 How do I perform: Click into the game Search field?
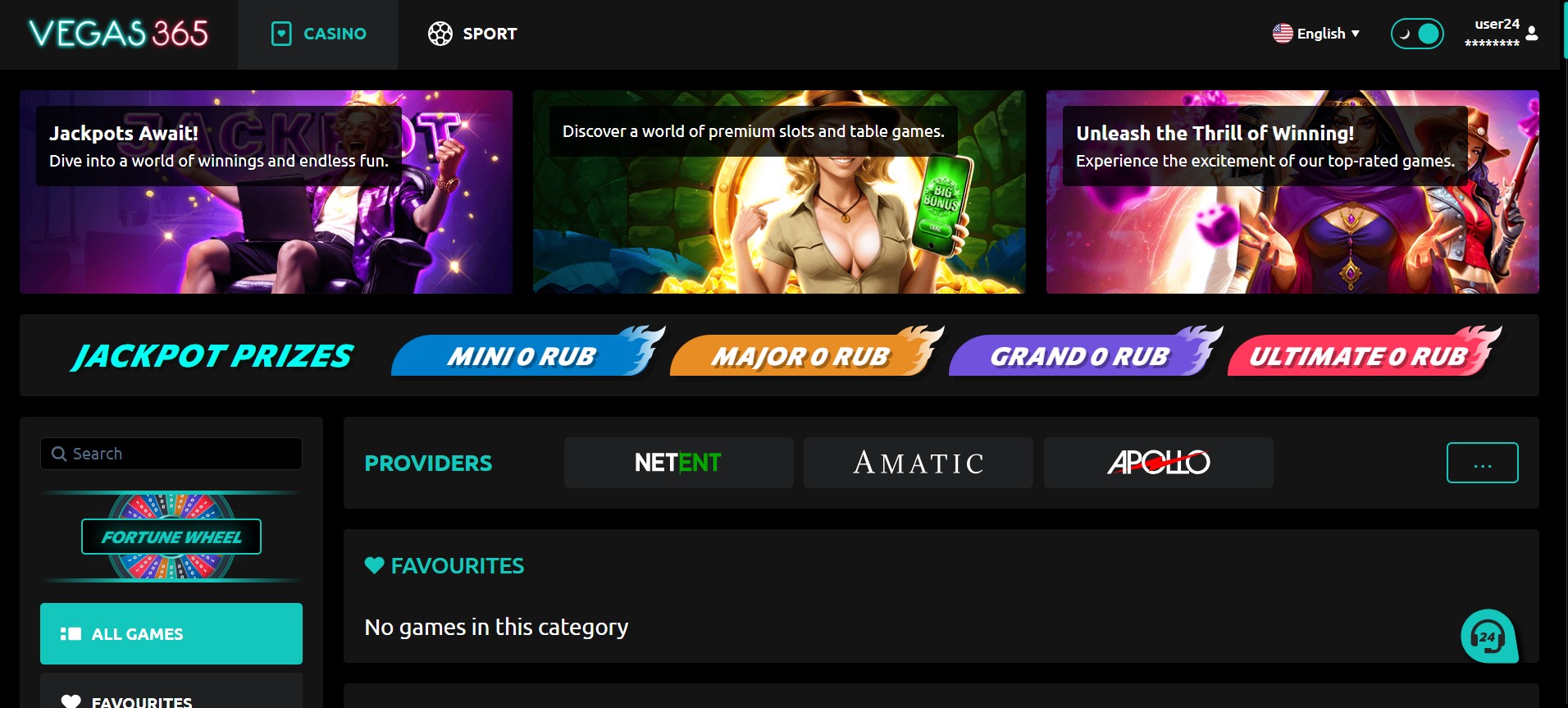(171, 454)
